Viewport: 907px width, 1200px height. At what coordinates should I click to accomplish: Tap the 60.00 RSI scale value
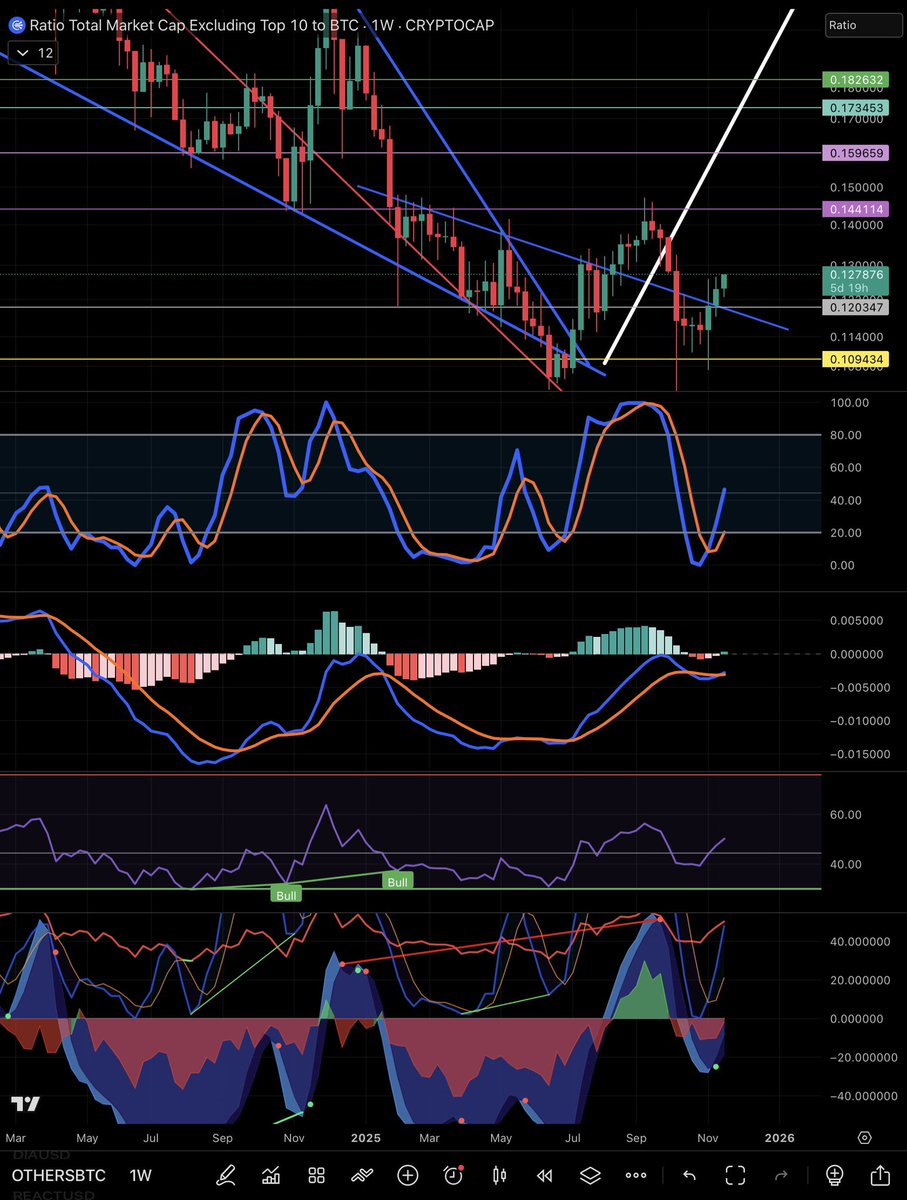(x=846, y=814)
